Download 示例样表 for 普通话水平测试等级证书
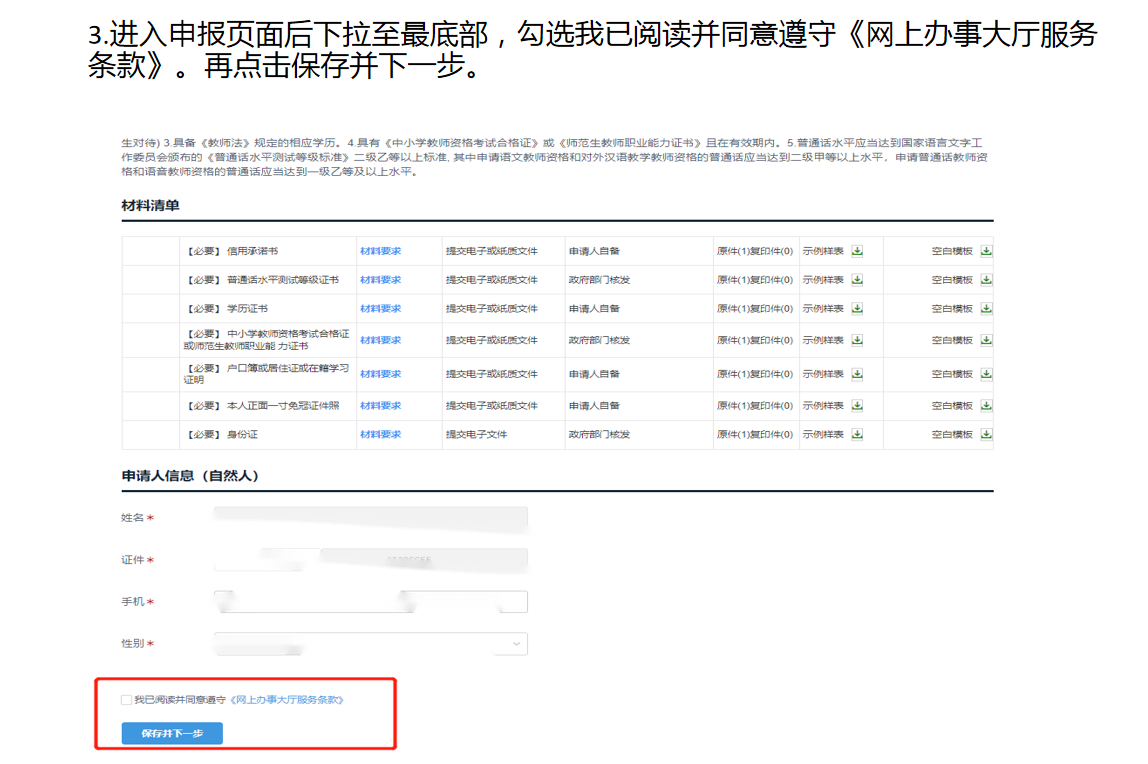 pyautogui.click(x=857, y=280)
